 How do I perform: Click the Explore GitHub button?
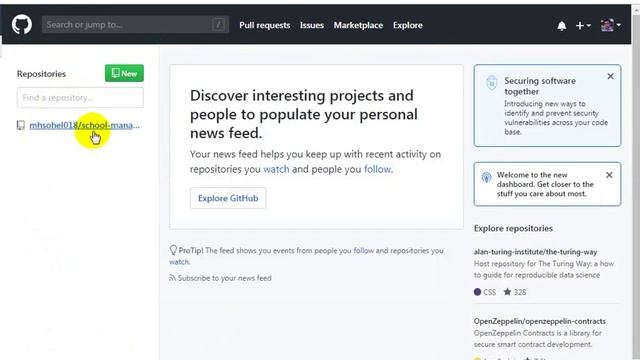[x=228, y=198]
